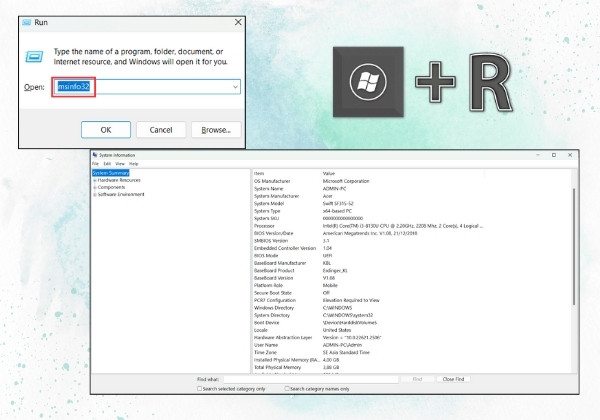Screen dimensions: 600x420
Task: Click the 'Microsoft Corporation' value
Action: point(346,181)
